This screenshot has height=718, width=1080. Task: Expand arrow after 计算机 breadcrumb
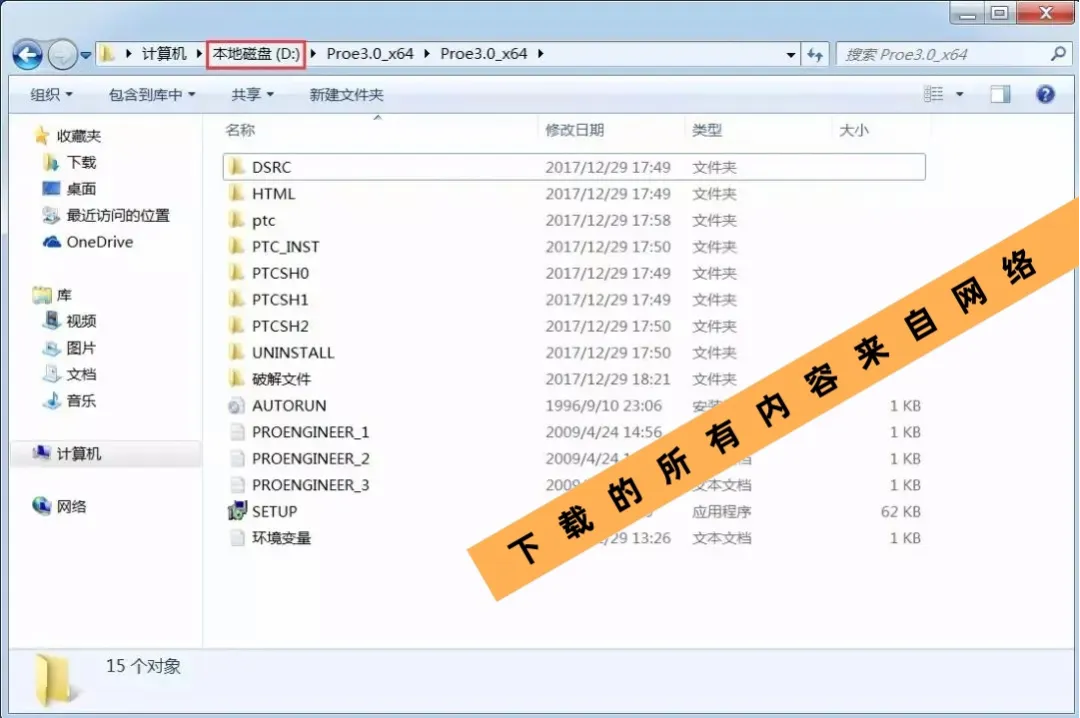198,54
